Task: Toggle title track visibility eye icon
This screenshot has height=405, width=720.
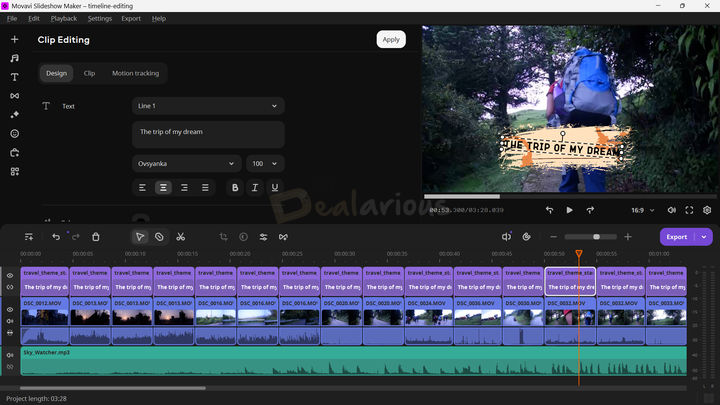Action: pos(10,276)
